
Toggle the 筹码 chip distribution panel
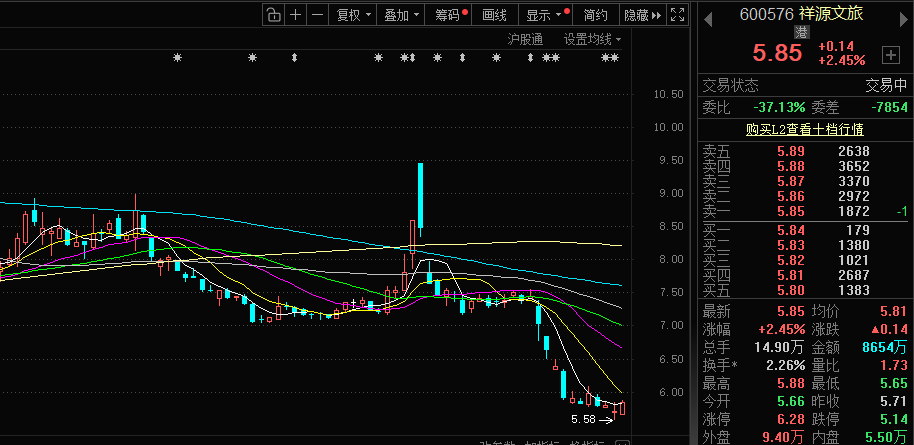449,14
